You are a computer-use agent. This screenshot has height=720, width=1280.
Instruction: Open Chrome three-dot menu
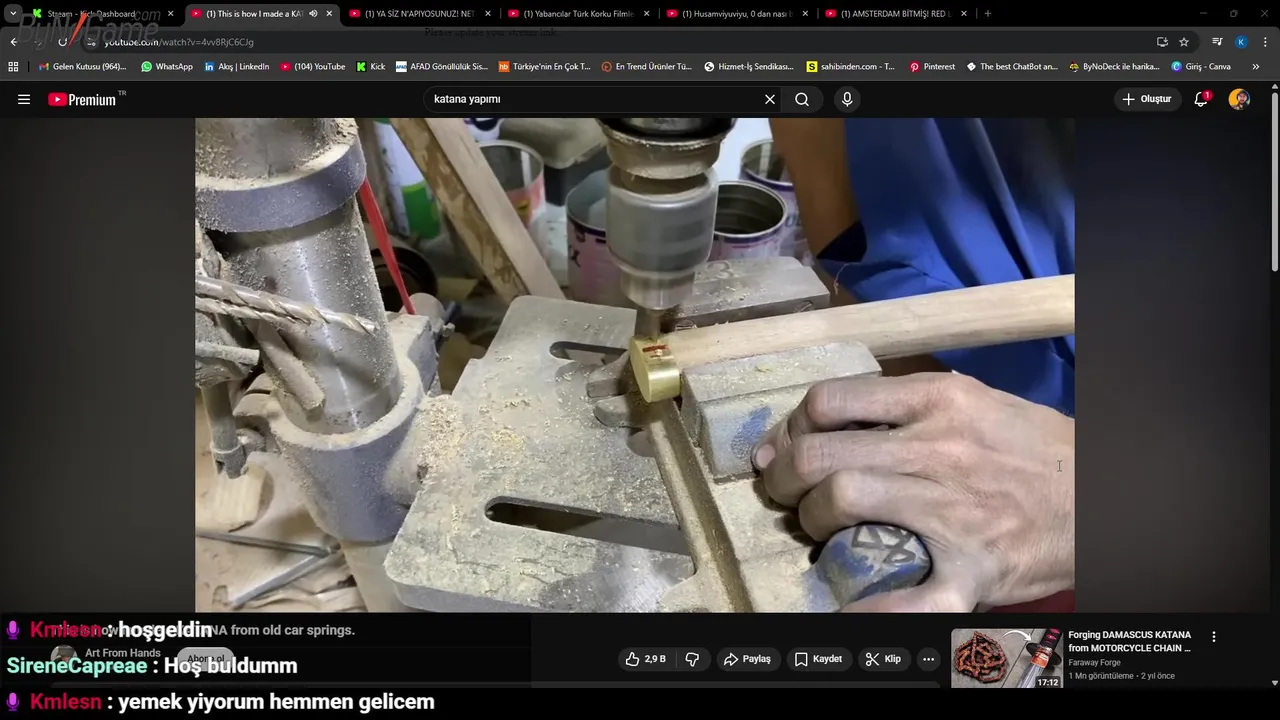coord(1266,42)
